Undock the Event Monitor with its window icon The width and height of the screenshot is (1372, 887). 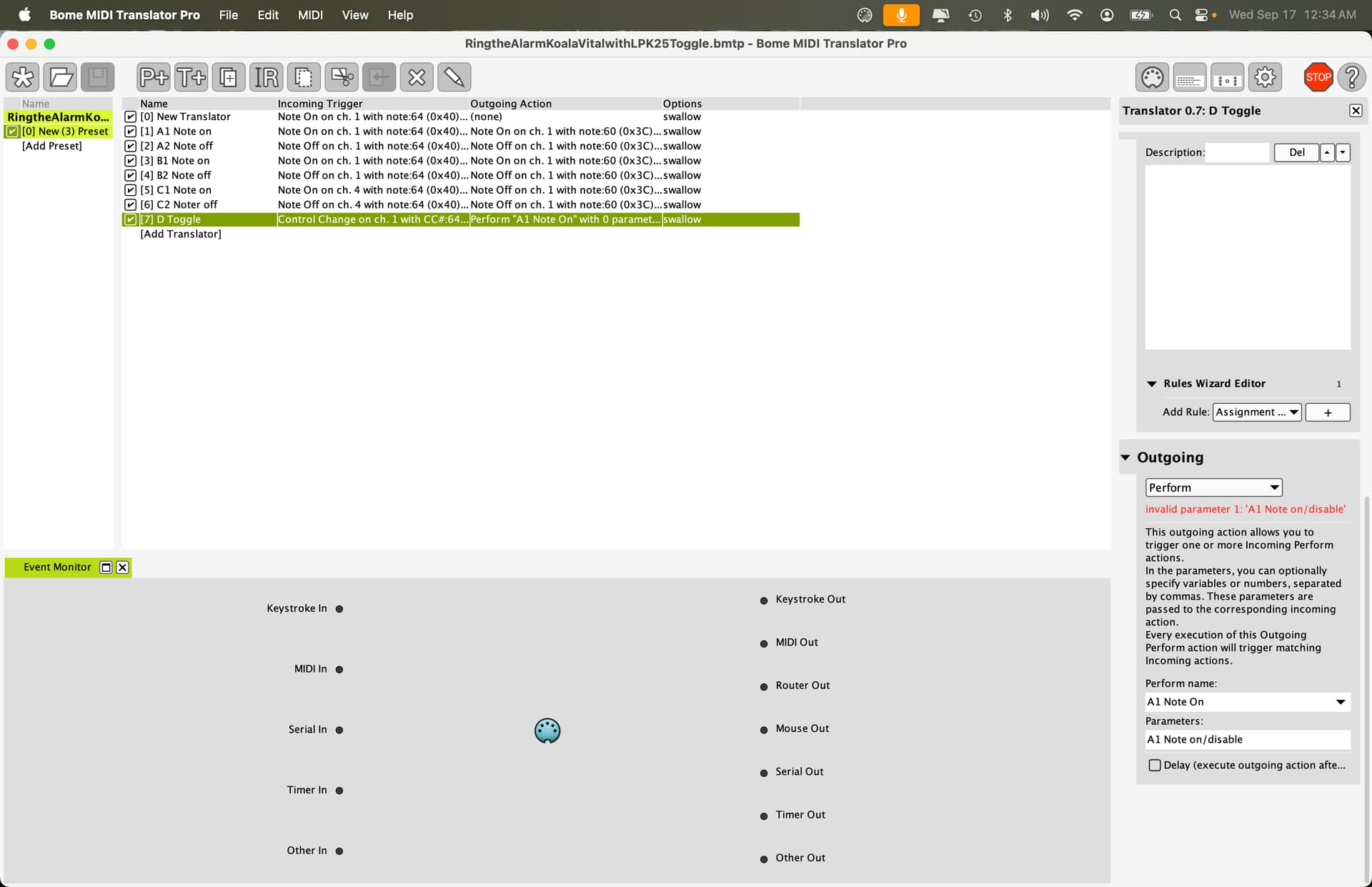point(106,568)
